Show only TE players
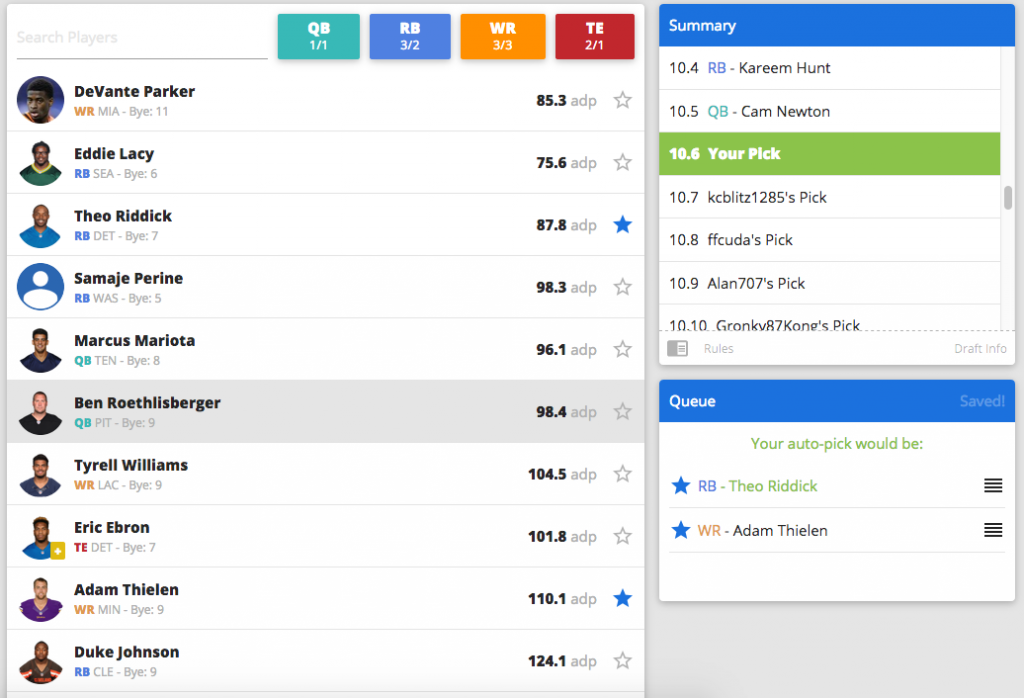1024x698 pixels. pos(594,37)
